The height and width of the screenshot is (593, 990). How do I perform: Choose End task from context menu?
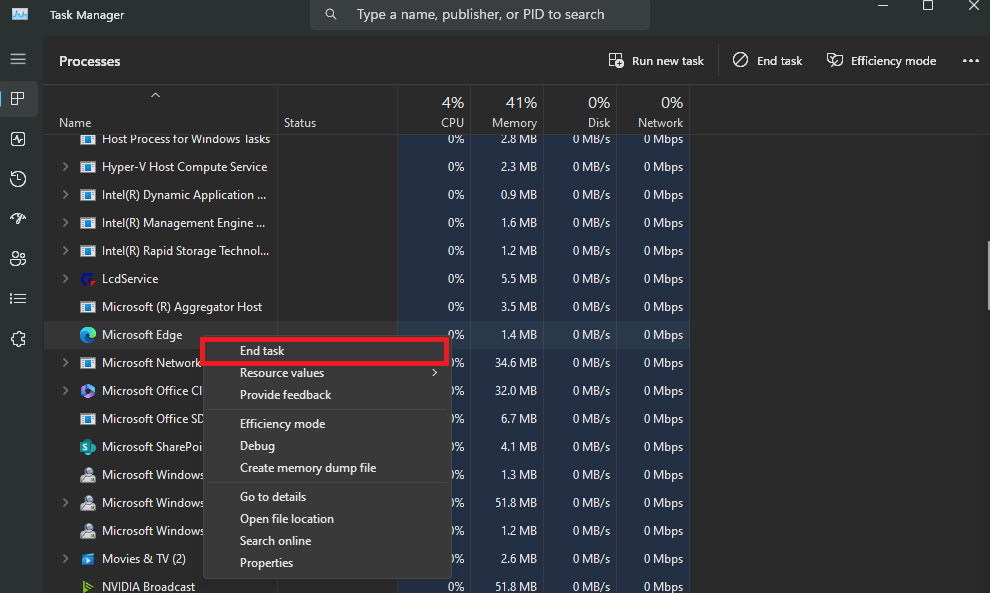[x=261, y=350]
